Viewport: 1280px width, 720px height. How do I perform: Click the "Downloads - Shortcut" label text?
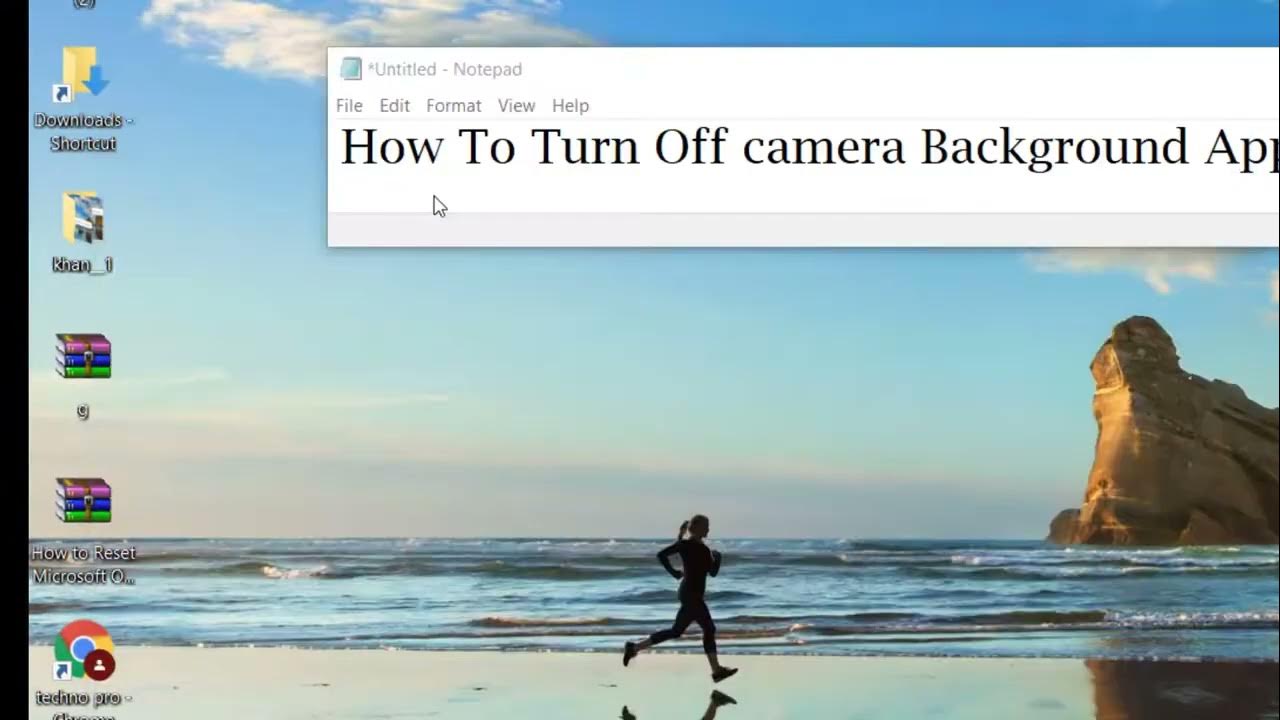pos(83,132)
